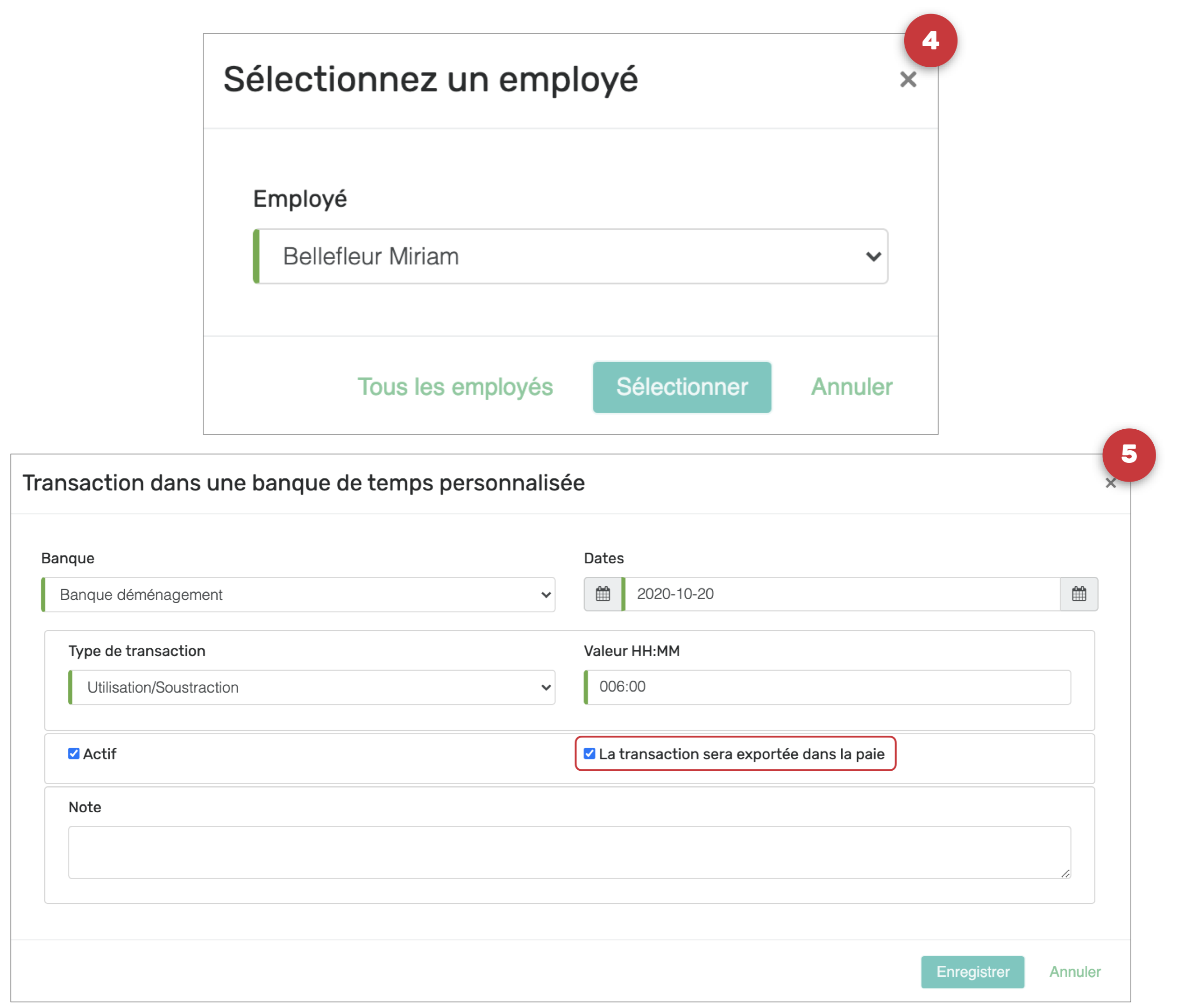The image size is (1178, 1008).
Task: Click the date field showing 2020-10-20
Action: (x=841, y=594)
